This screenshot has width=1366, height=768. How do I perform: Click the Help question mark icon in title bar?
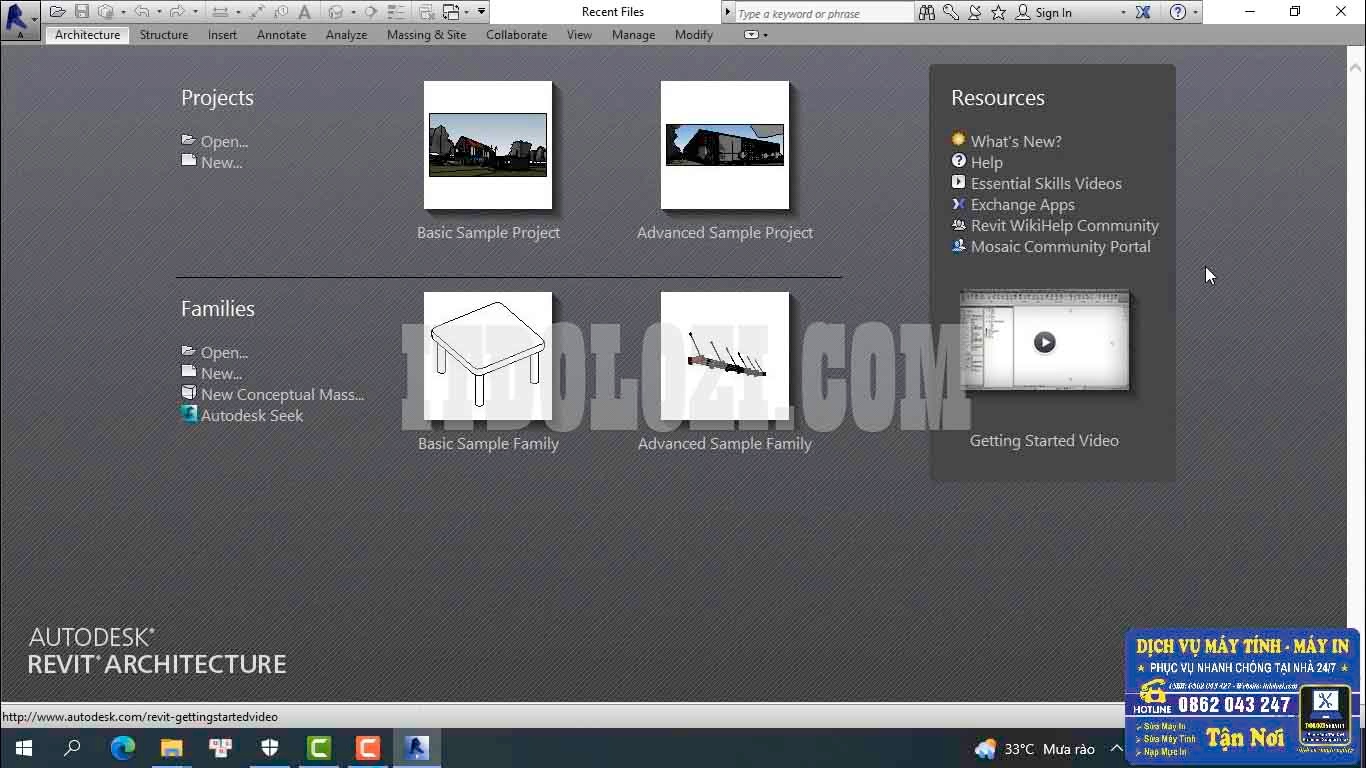[1178, 13]
